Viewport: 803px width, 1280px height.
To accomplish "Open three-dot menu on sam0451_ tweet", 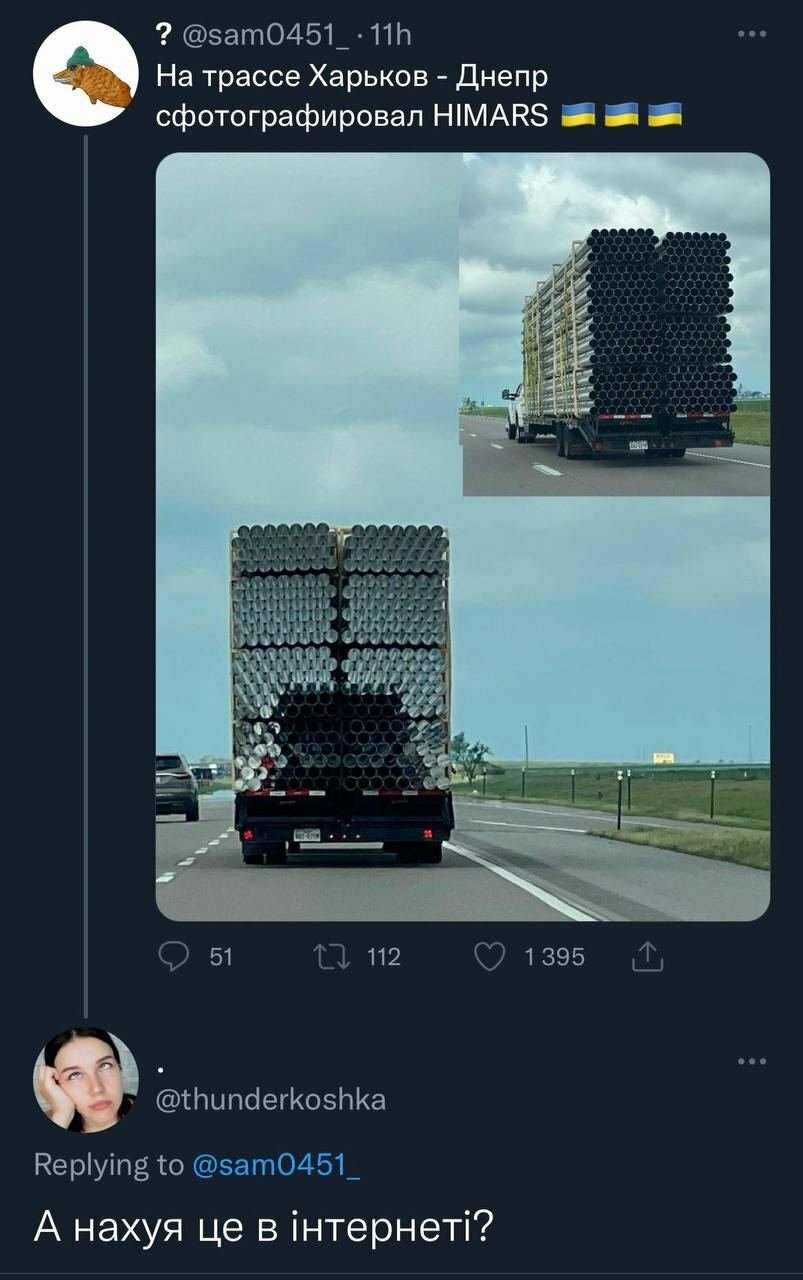I will coord(751,35).
